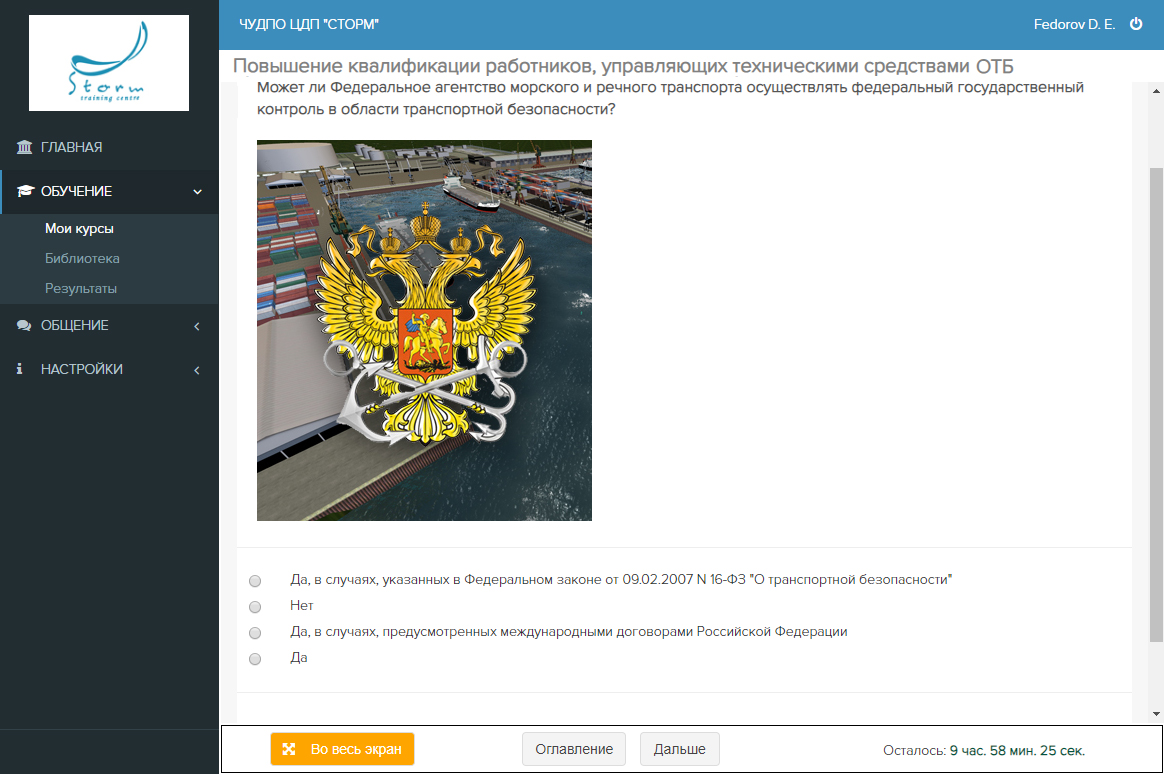Click the port coat of arms image

(x=425, y=330)
